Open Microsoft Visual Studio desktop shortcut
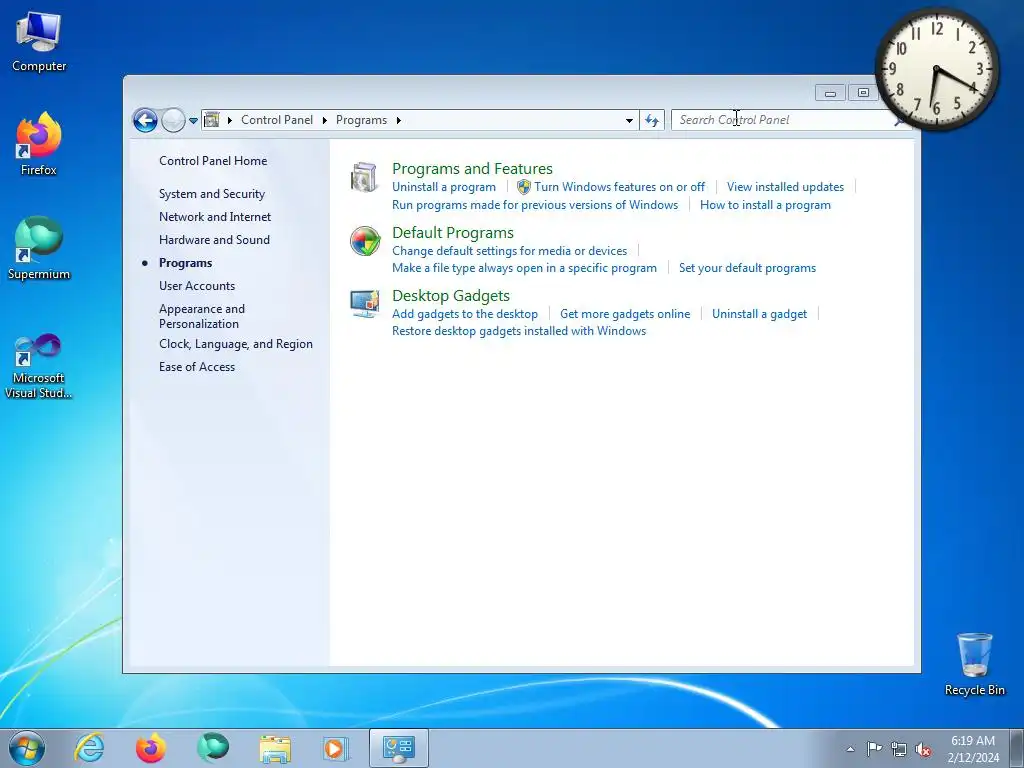 tap(39, 366)
